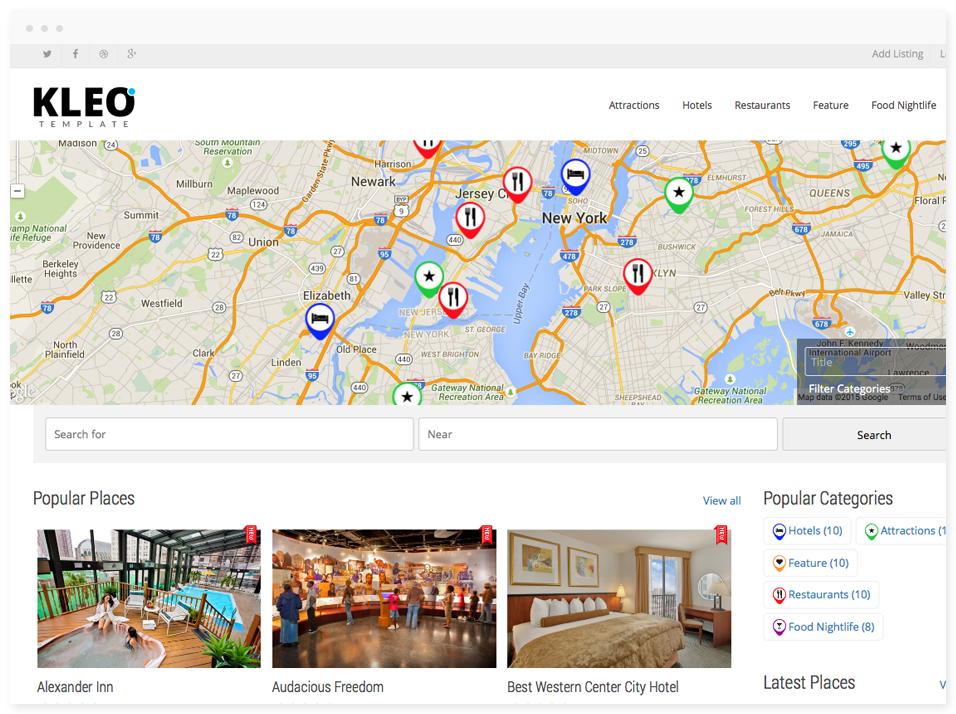Image resolution: width=956 pixels, height=714 pixels.
Task: Open the View all link for Popular Places
Action: (x=721, y=500)
